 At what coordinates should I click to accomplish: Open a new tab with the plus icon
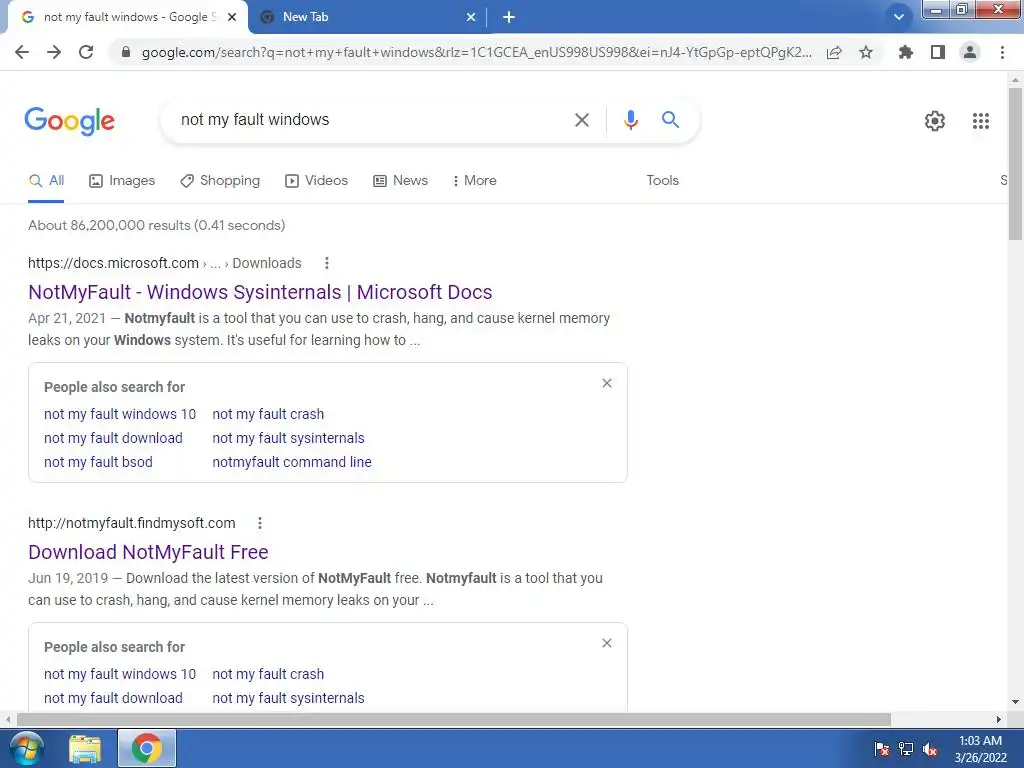509,18
